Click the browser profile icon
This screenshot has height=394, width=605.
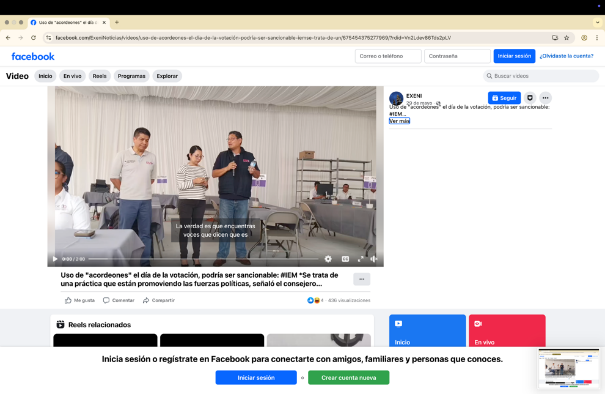[x=584, y=38]
